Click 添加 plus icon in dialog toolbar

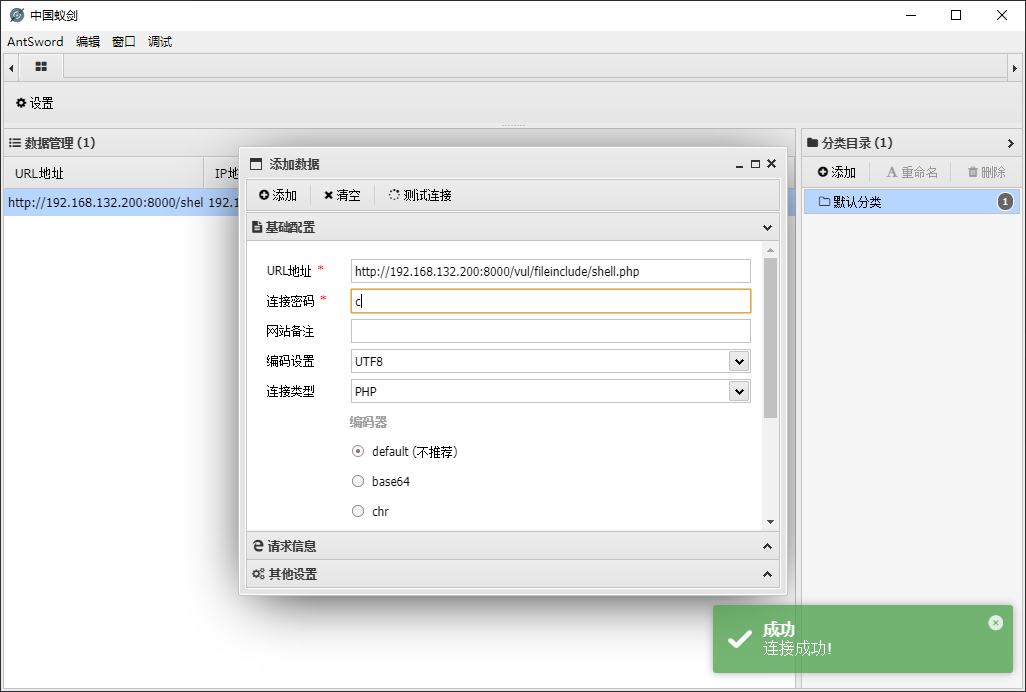point(278,195)
